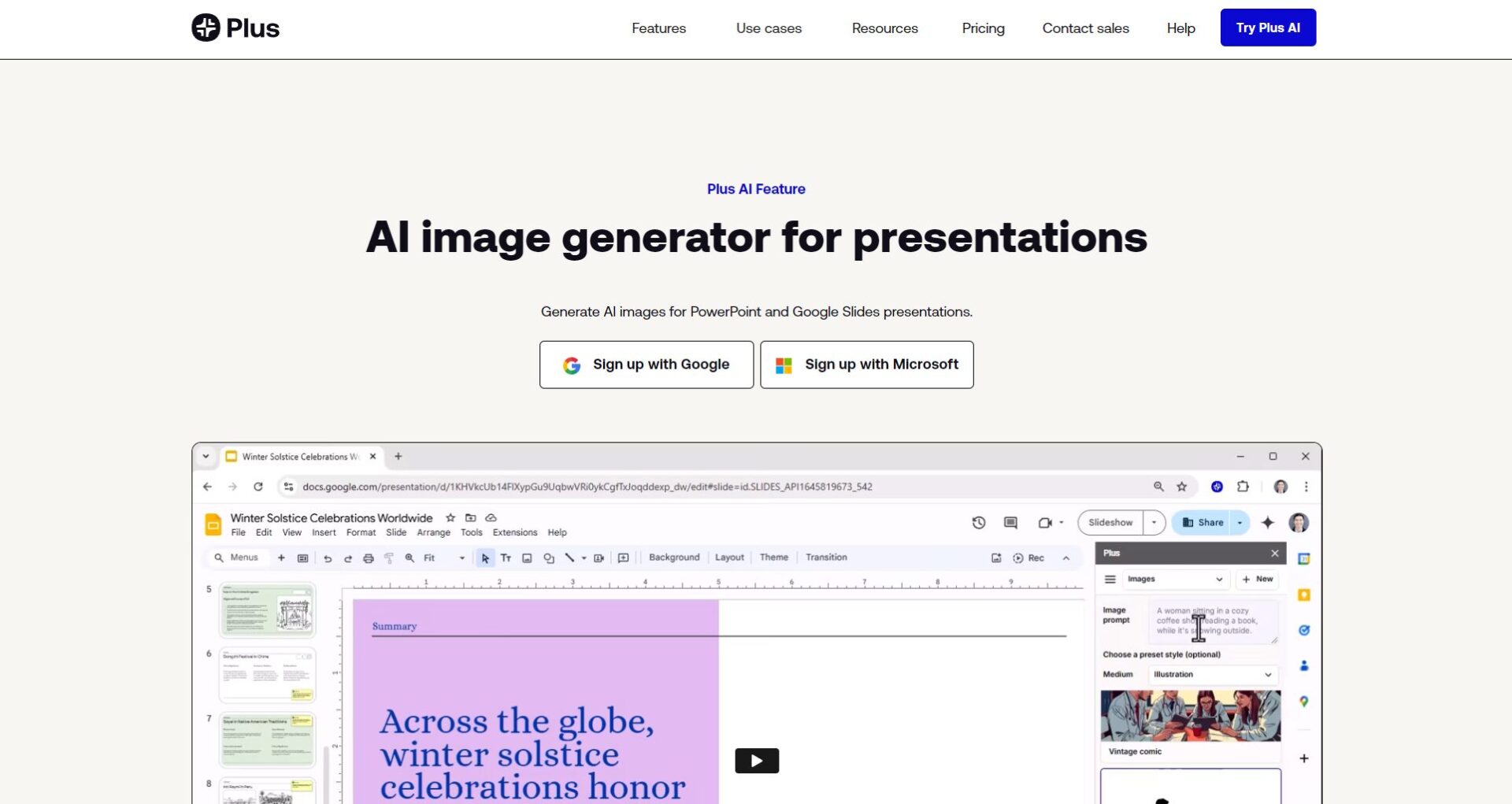Click the print icon in Slides toolbar
Screen dimensions: 1512x804
pos(368,558)
